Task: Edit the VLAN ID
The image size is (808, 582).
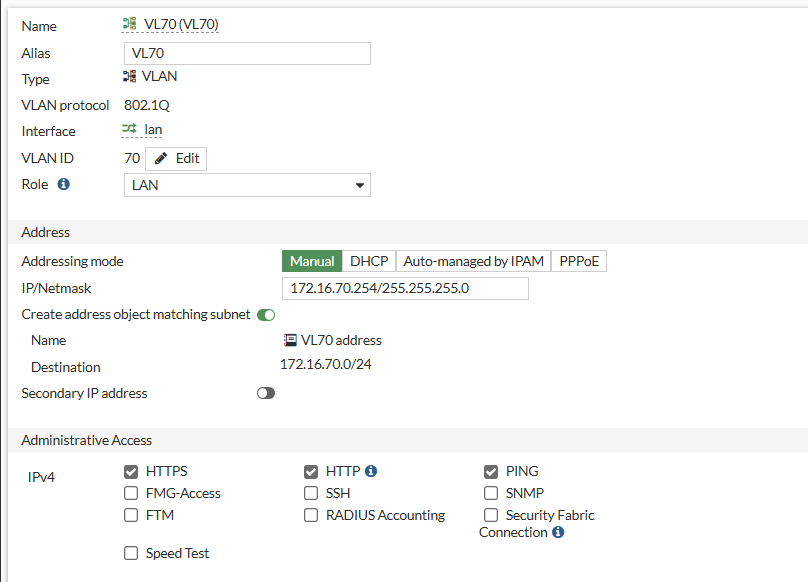Action: [x=176, y=158]
